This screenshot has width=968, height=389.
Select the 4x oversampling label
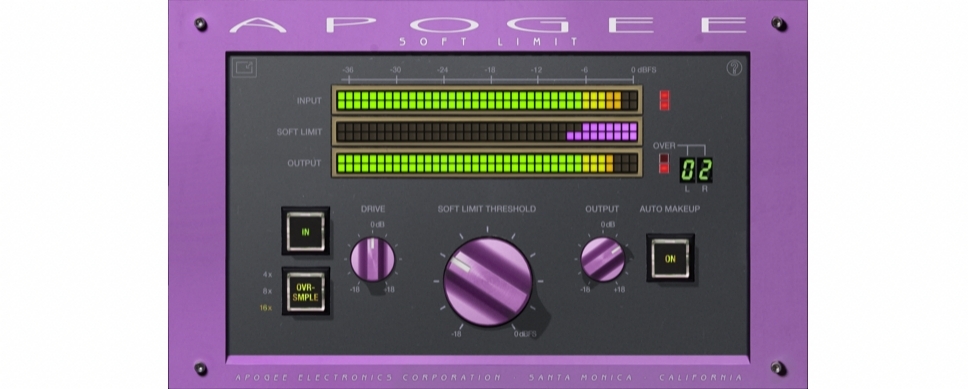[267, 274]
